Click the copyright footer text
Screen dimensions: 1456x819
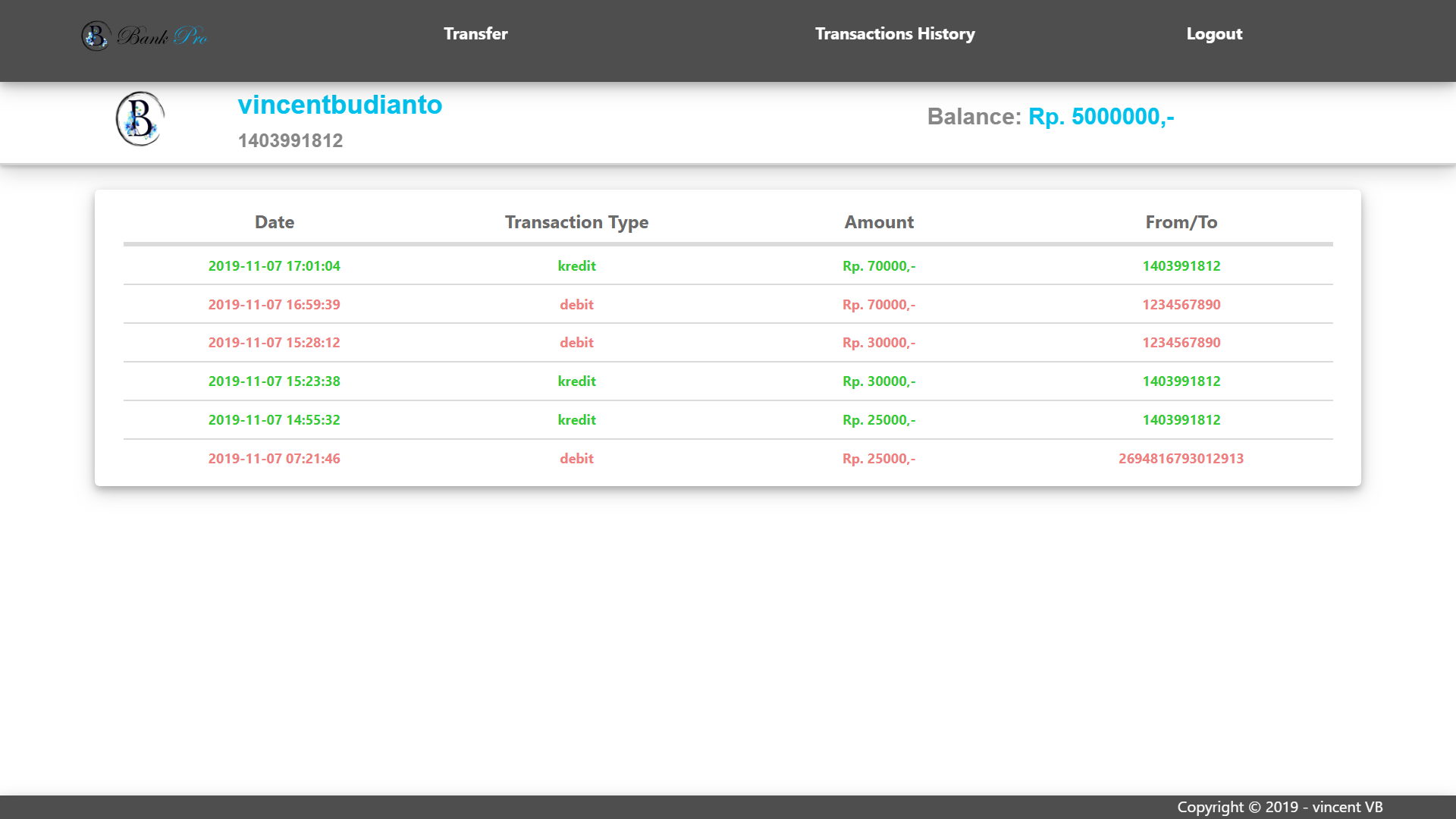click(1279, 807)
